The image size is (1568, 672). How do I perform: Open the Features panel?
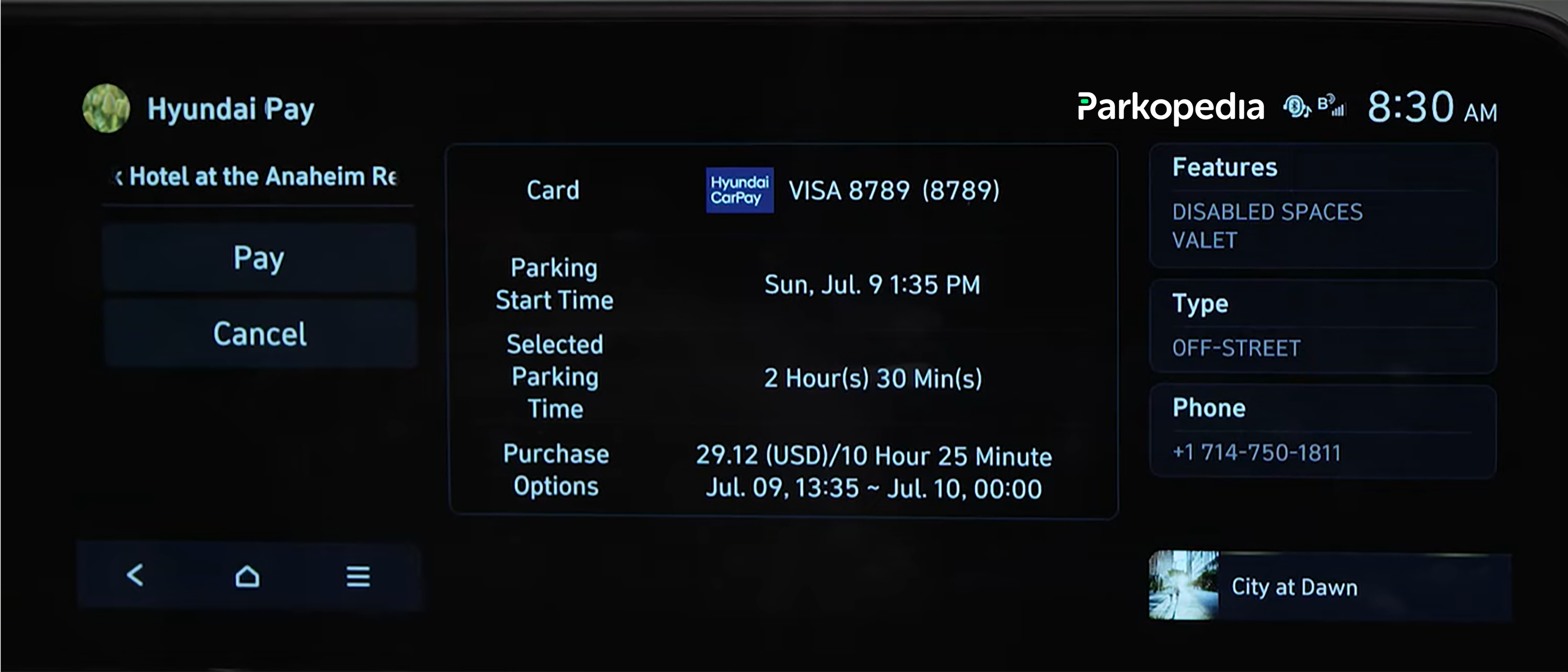(1322, 206)
